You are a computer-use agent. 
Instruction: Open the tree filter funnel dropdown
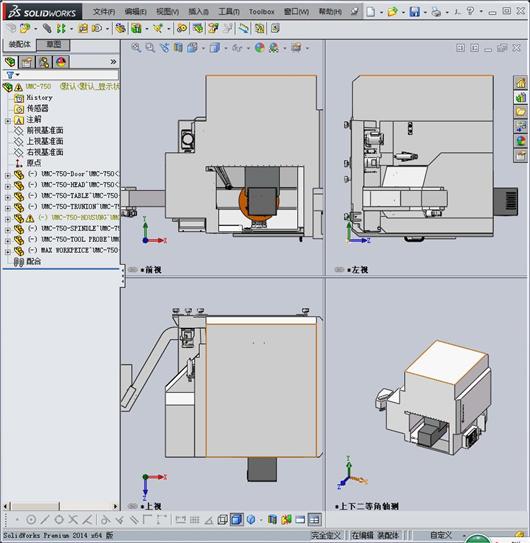point(12,75)
